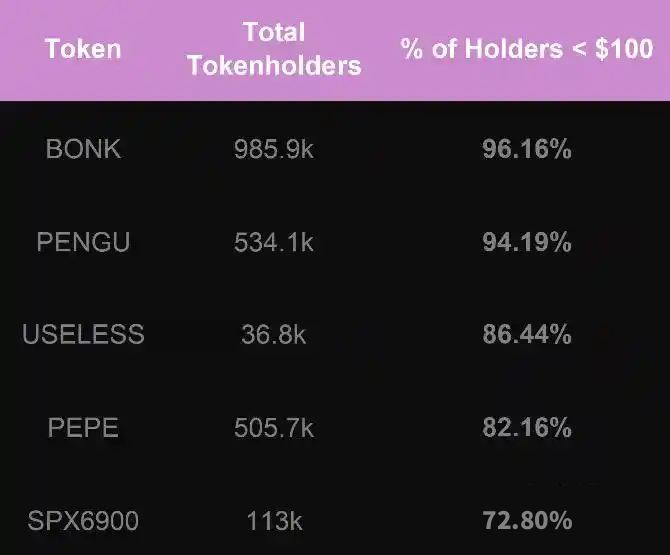Click SPX6900's 113k tokenholders value
The width and height of the screenshot is (670, 555).
274,521
